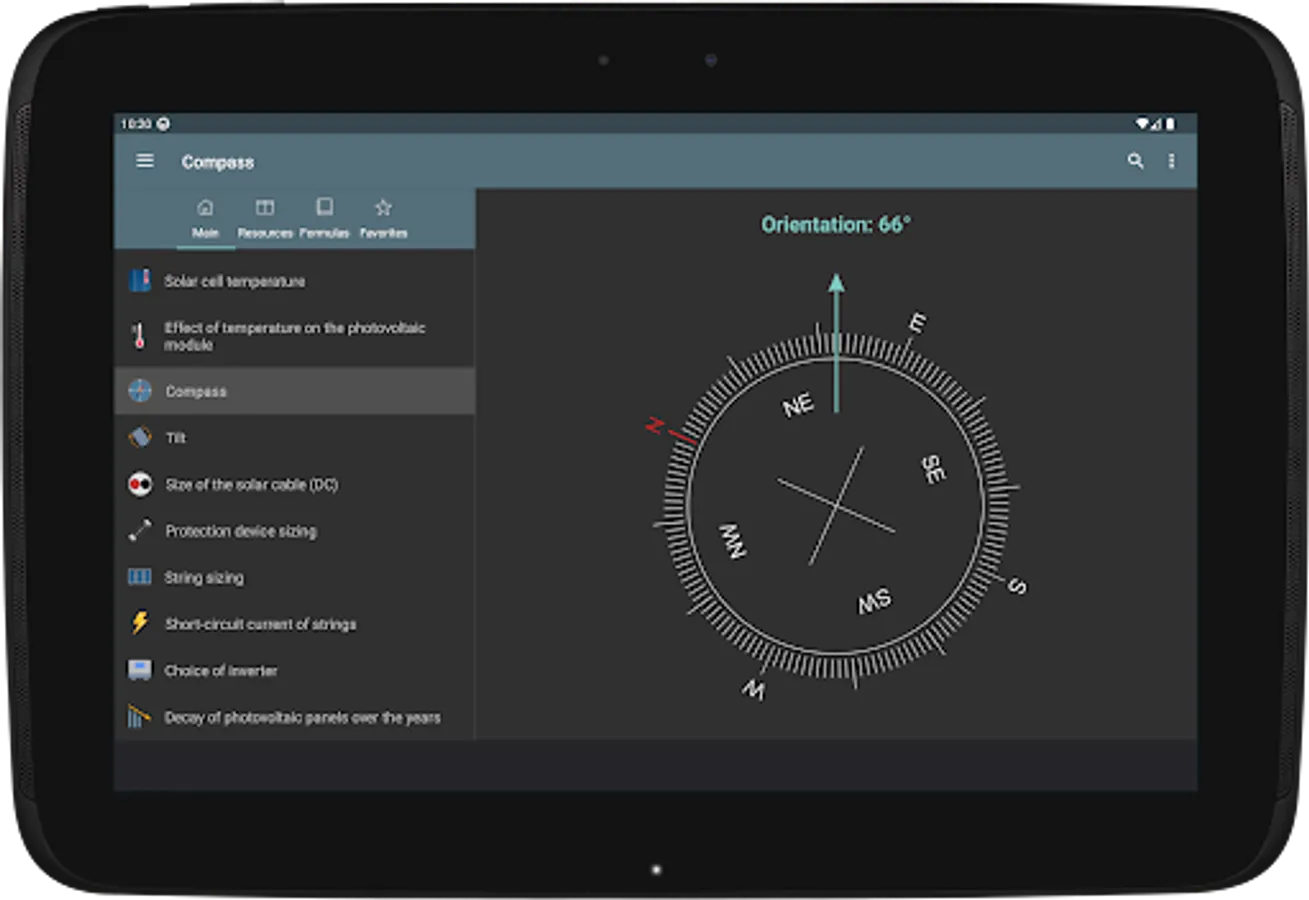The width and height of the screenshot is (1309, 900).
Task: Click the red N marker on the compass
Action: pyautogui.click(x=656, y=426)
